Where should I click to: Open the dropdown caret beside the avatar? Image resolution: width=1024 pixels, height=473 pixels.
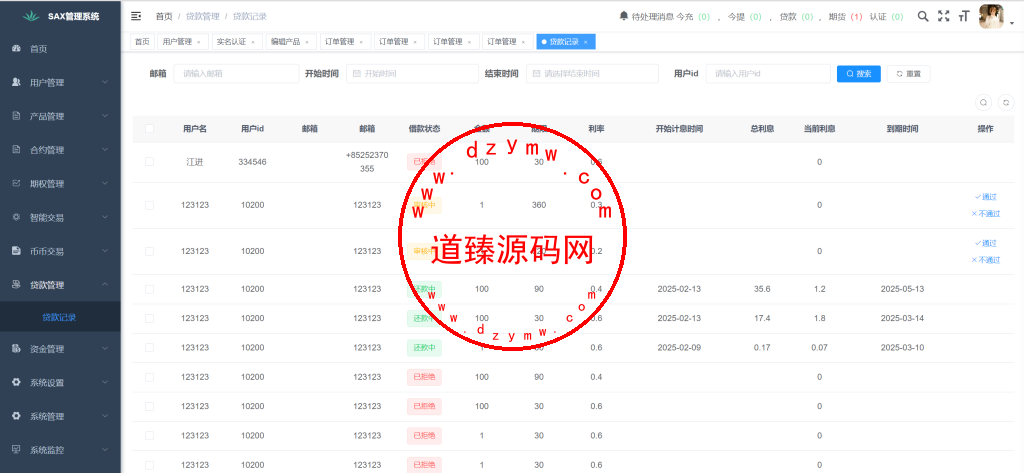pos(1012,23)
